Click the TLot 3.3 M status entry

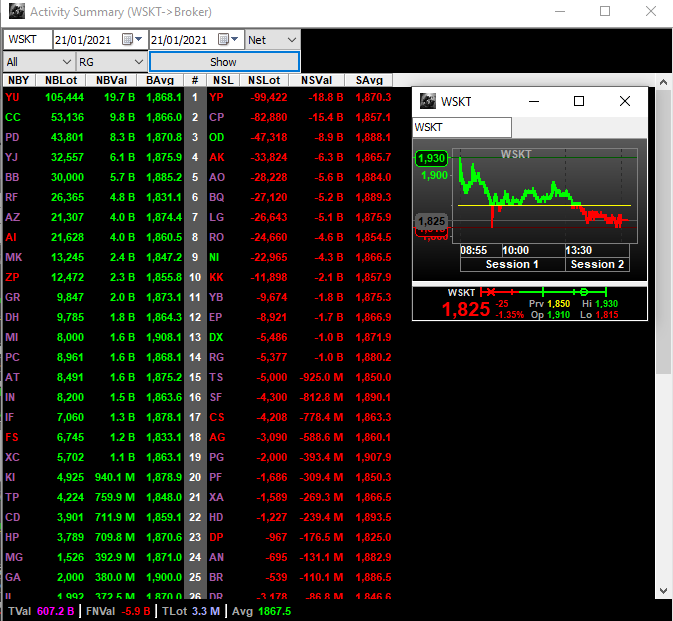[191, 611]
